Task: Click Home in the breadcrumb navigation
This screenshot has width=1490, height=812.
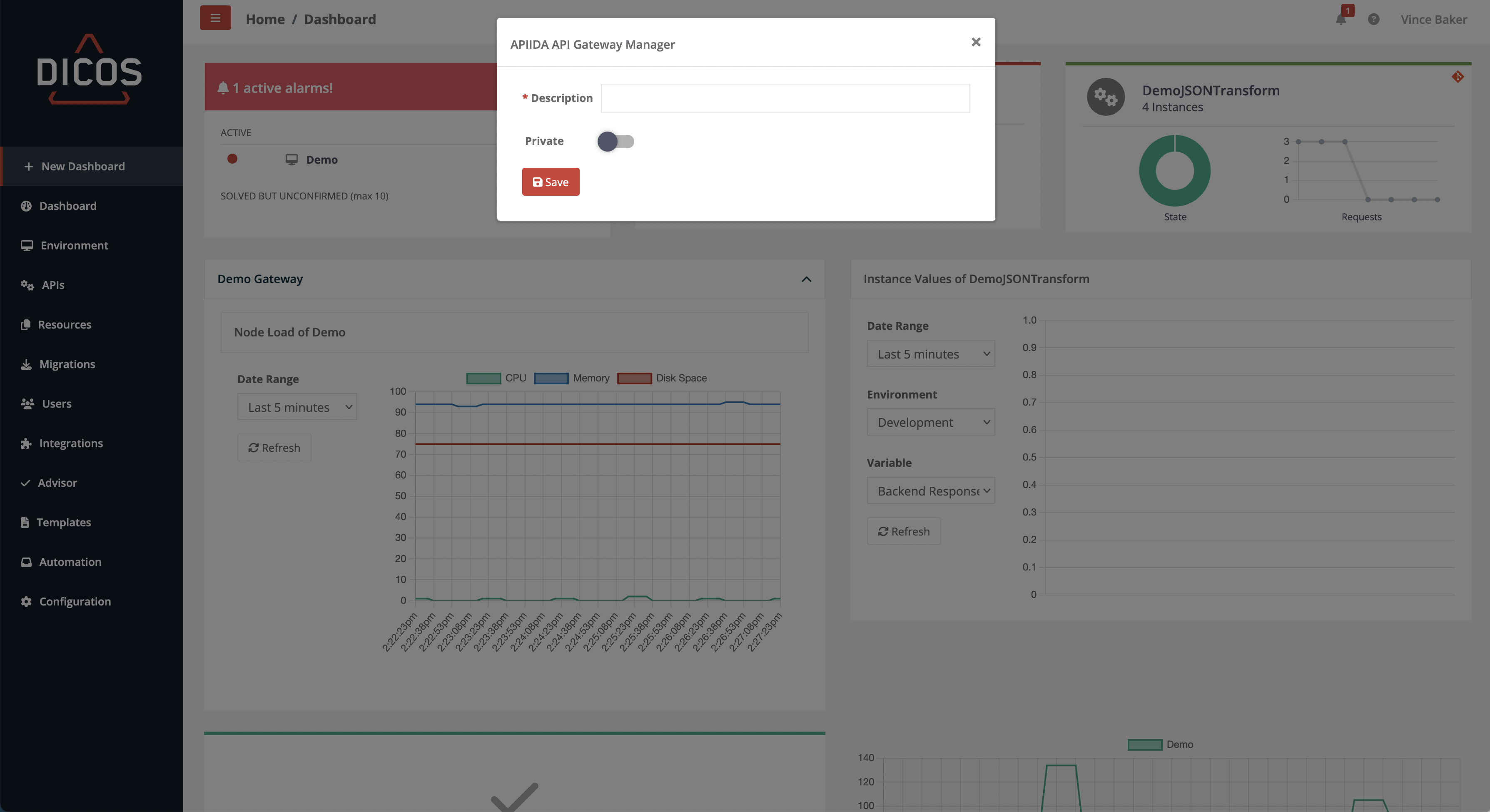Action: (x=265, y=19)
